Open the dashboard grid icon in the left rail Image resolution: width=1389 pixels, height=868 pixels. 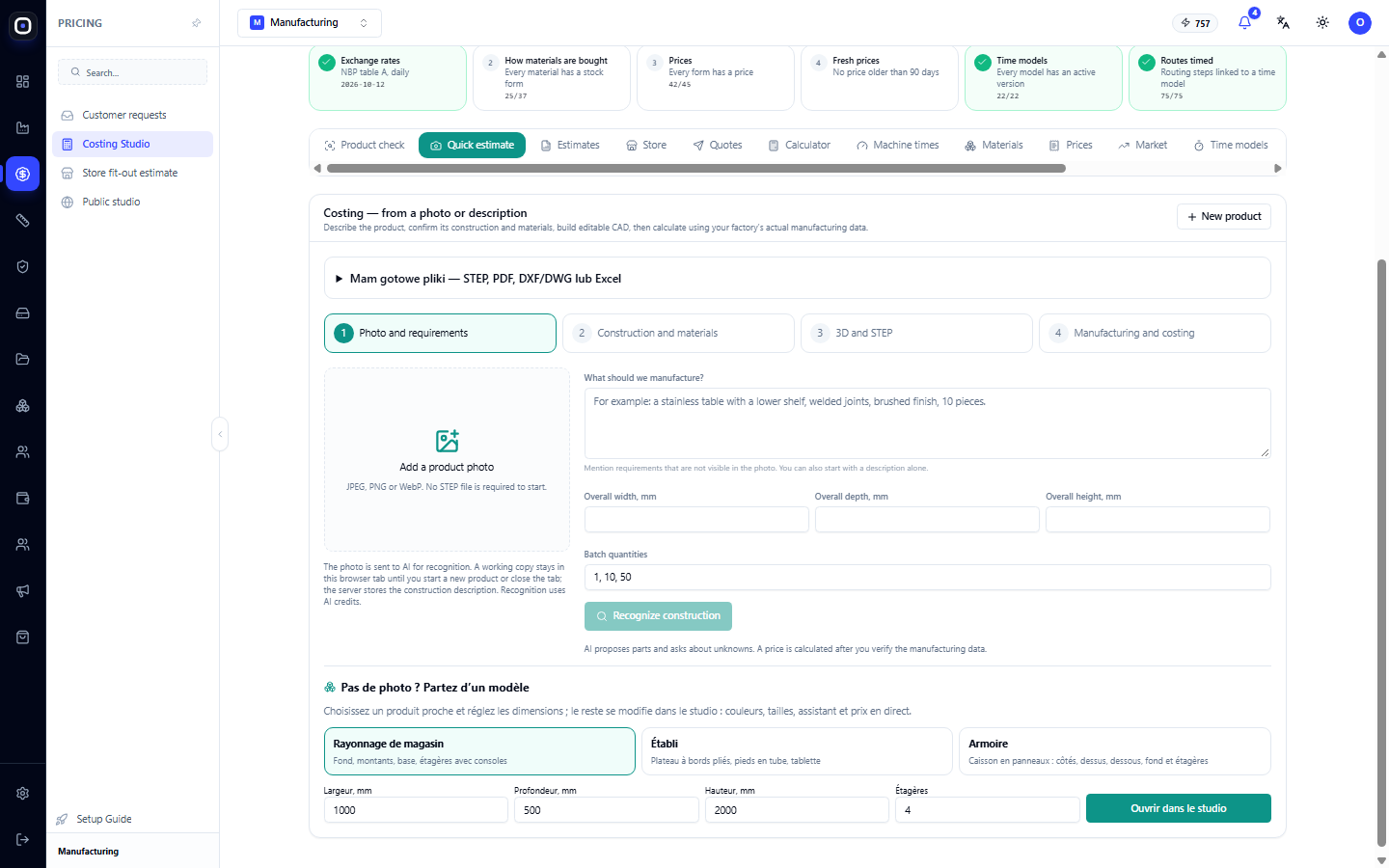click(x=23, y=82)
